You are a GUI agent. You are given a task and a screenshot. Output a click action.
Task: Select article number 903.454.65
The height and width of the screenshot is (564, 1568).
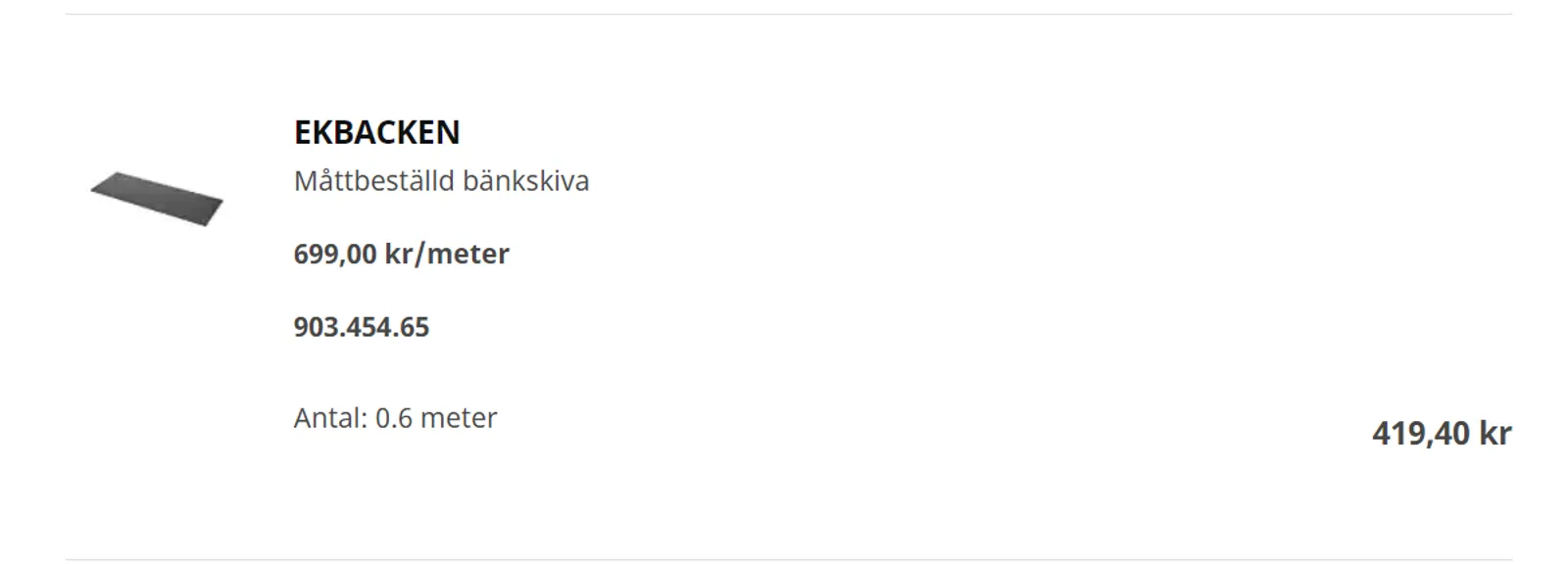click(361, 326)
